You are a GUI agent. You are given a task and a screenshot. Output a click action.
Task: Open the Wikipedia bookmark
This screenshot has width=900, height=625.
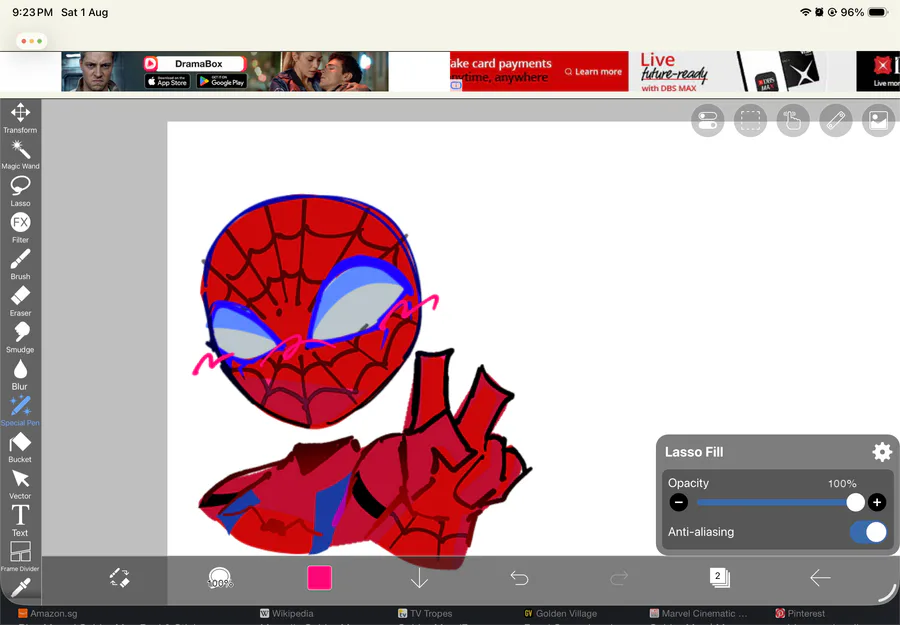[287, 614]
